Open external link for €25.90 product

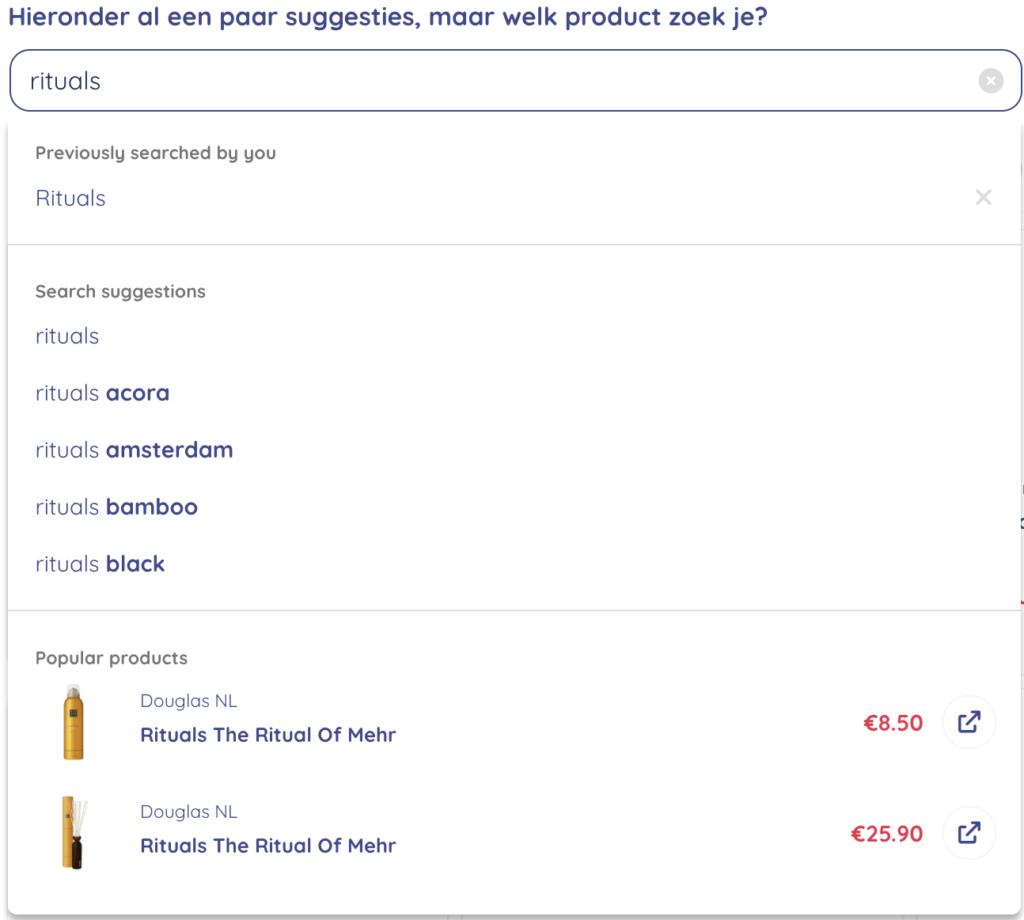[969, 833]
